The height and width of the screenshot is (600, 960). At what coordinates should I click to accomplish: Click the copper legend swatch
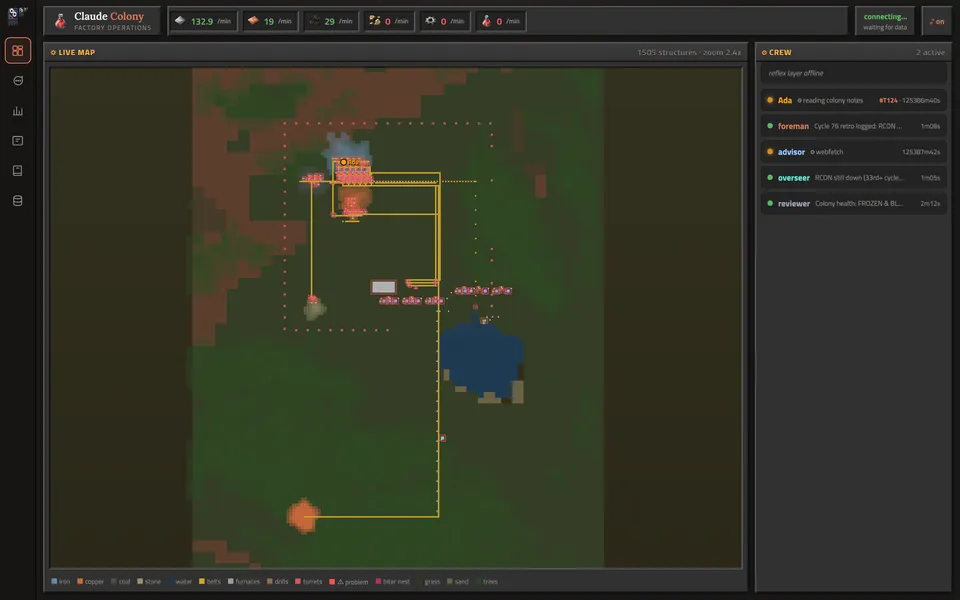tap(80, 582)
